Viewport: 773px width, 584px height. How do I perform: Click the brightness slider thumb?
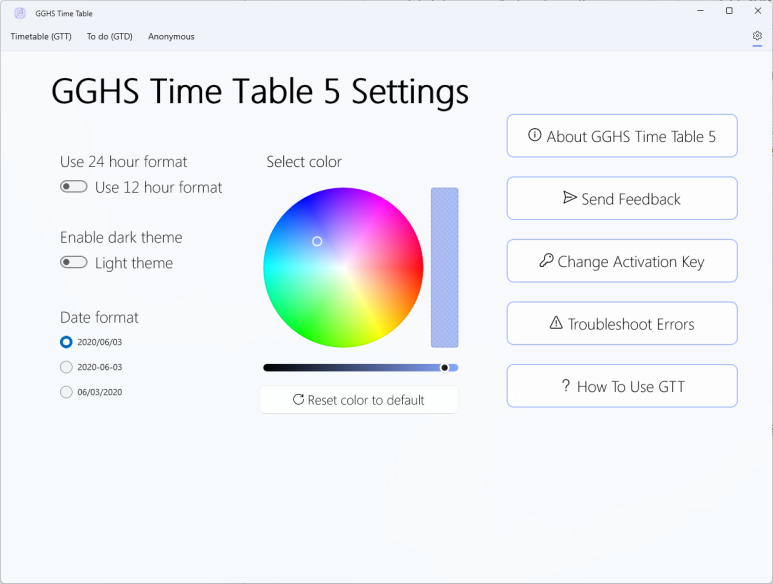pyautogui.click(x=444, y=368)
